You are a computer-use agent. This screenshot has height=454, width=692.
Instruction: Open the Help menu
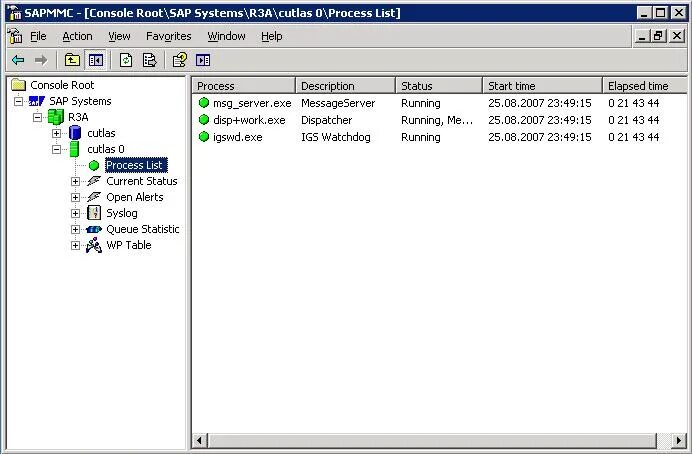click(271, 36)
